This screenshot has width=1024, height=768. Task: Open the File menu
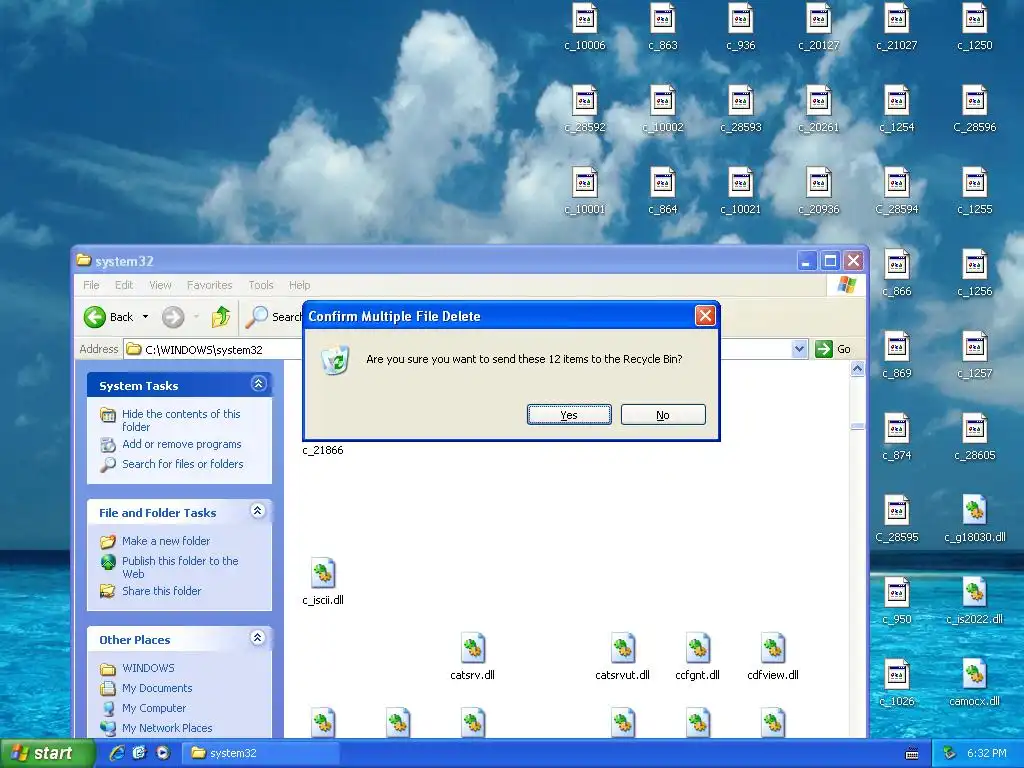(91, 285)
